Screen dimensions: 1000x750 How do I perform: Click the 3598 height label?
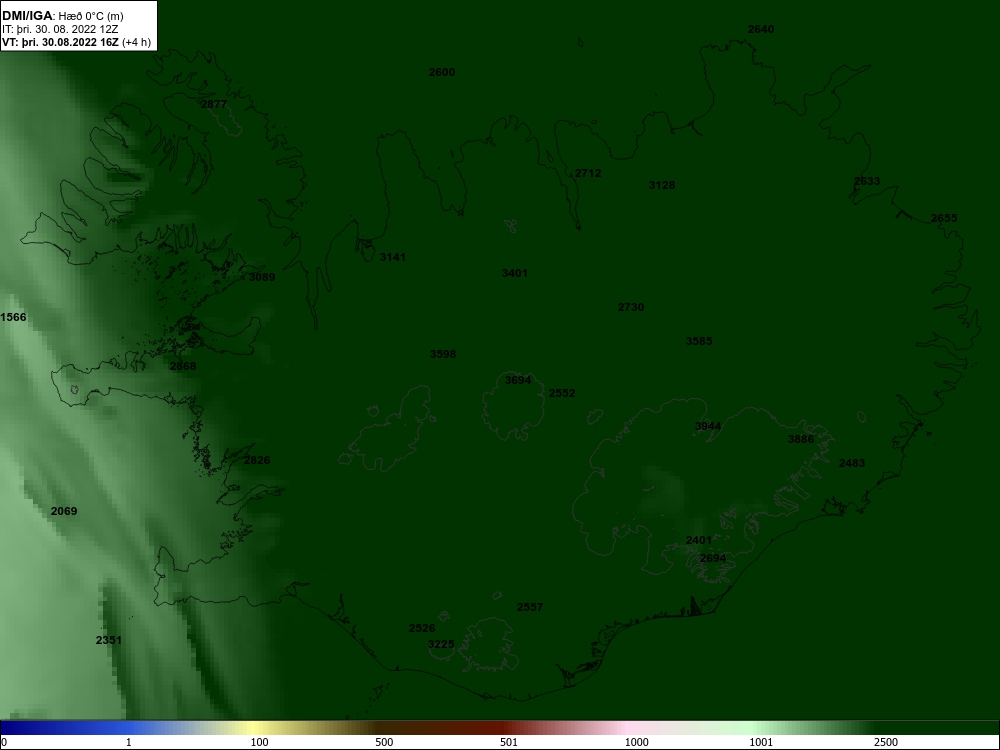tap(443, 354)
